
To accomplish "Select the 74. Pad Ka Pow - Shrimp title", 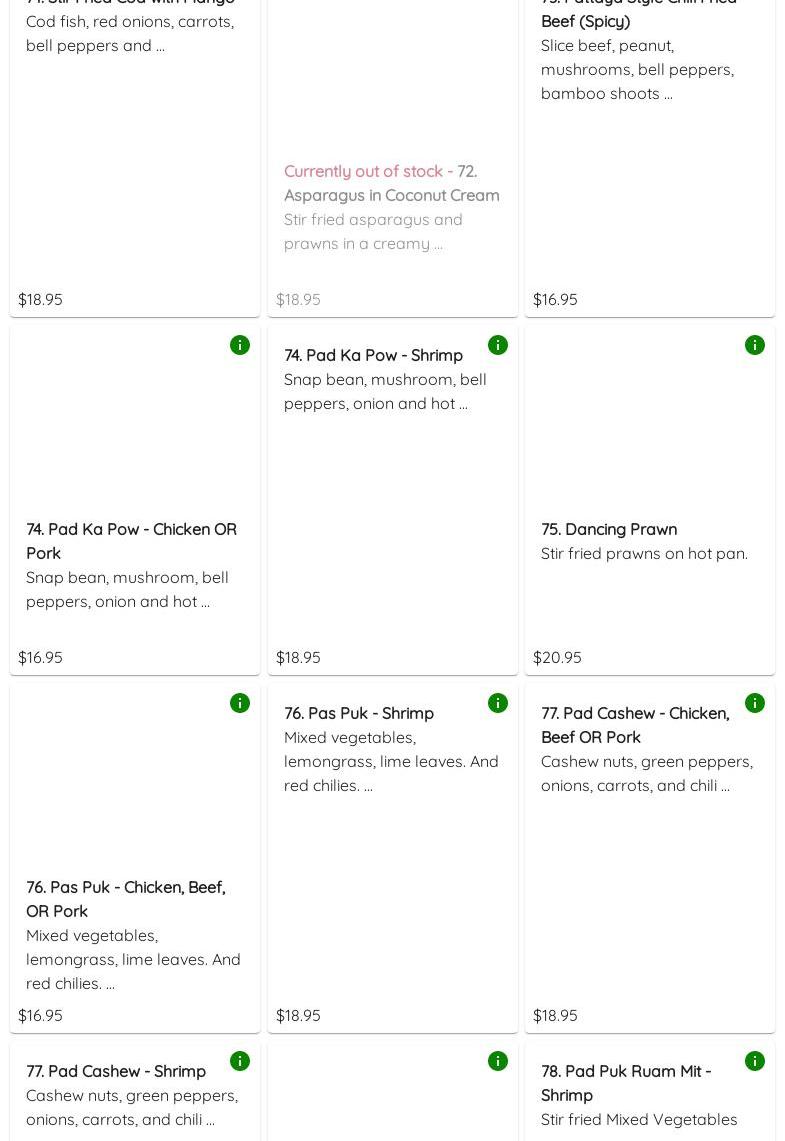I will 373,355.
